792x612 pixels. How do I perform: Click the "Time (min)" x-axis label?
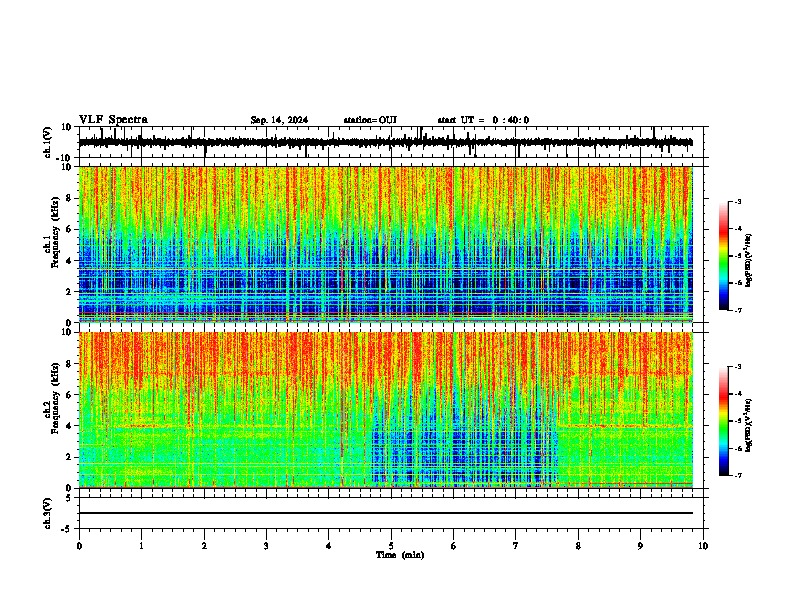tap(400, 555)
